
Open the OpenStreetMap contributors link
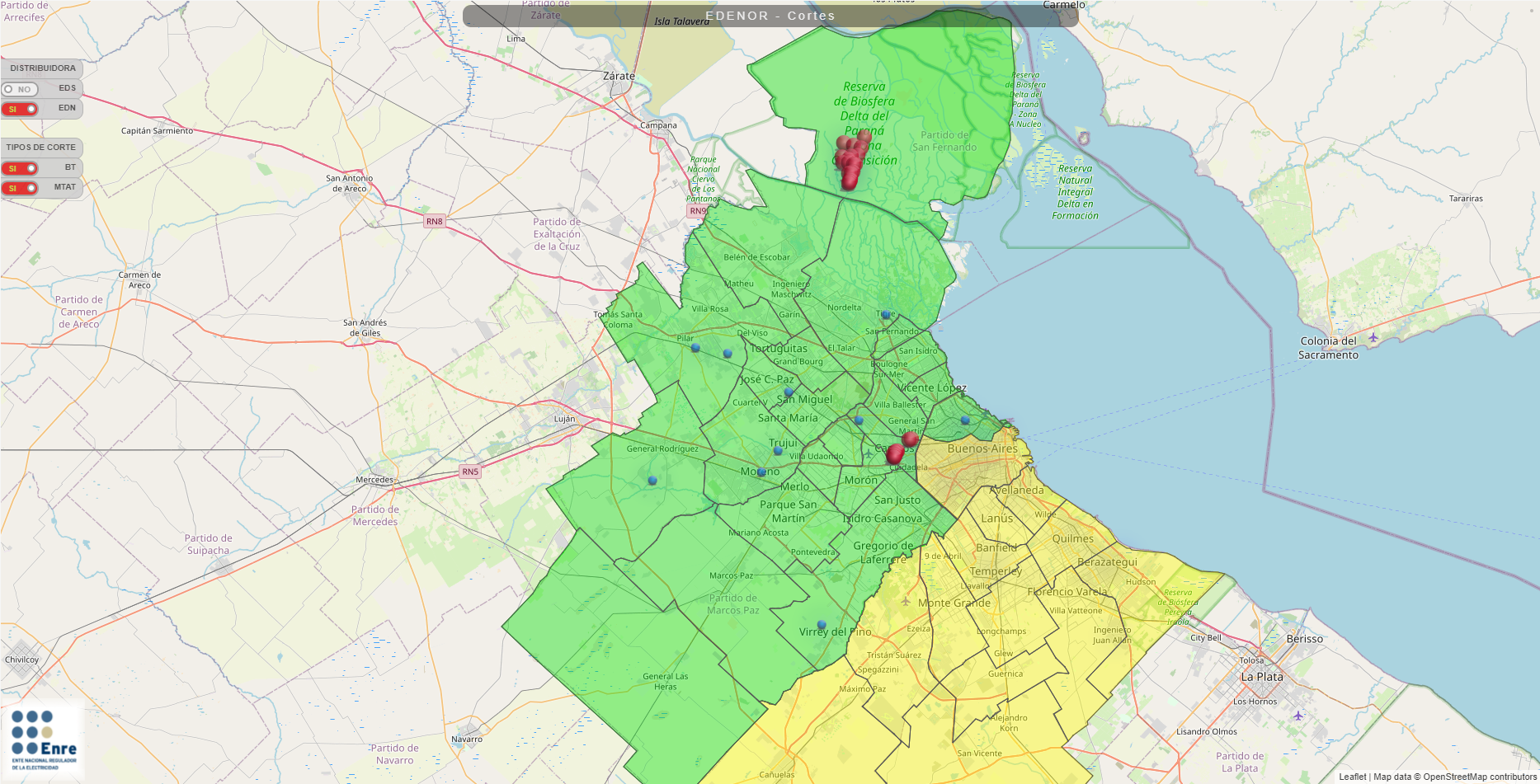[1480, 777]
